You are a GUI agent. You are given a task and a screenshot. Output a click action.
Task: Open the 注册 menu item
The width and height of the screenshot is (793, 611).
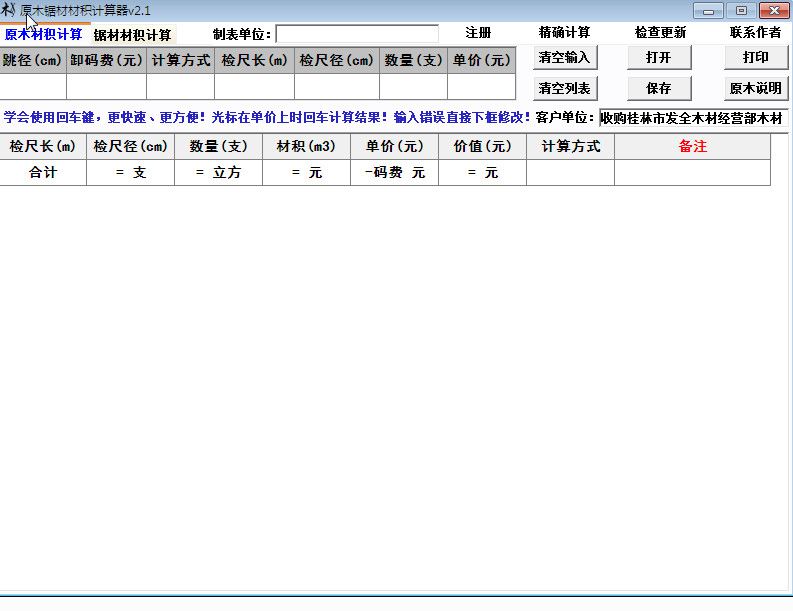click(478, 33)
